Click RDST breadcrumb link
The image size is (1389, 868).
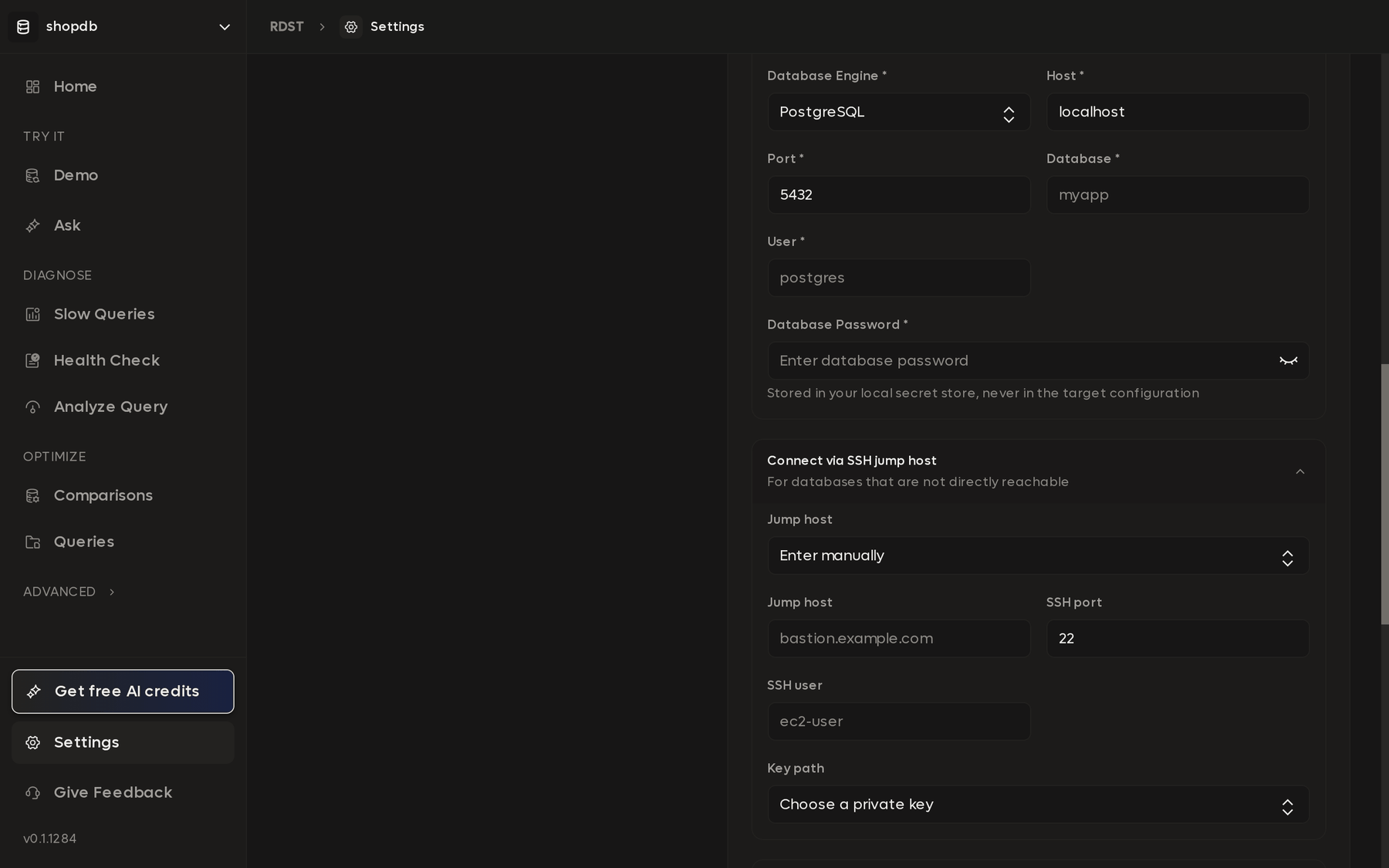tap(286, 27)
